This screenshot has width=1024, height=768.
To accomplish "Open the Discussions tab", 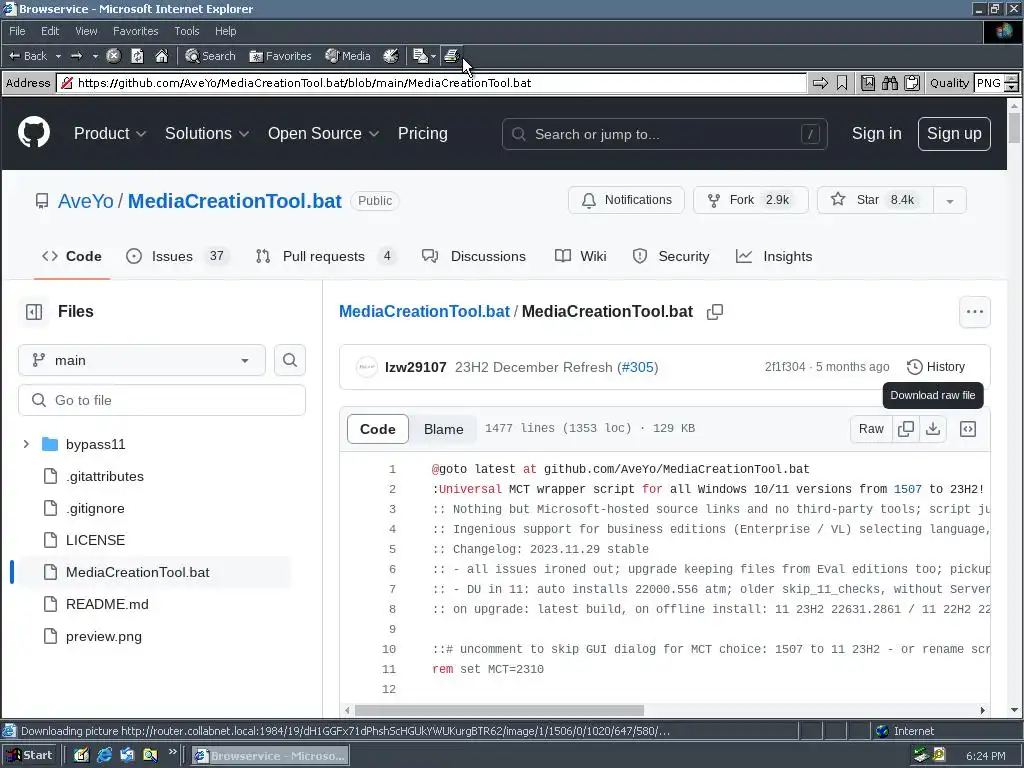I will (x=474, y=256).
